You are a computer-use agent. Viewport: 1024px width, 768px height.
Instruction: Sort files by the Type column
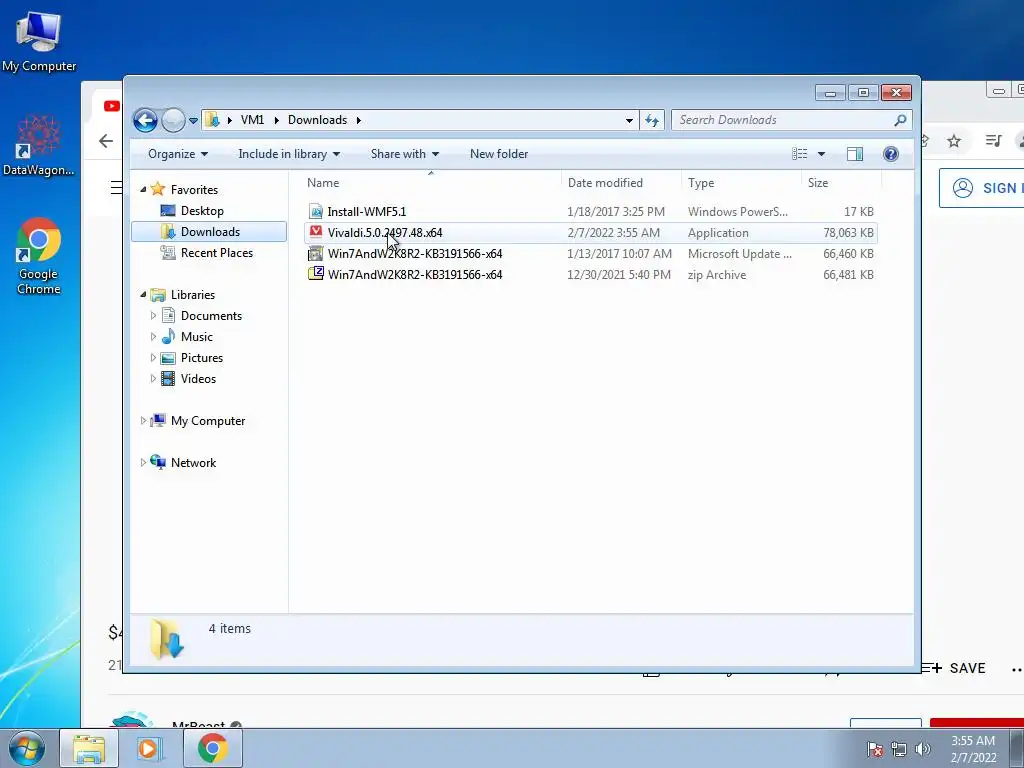[x=741, y=183]
